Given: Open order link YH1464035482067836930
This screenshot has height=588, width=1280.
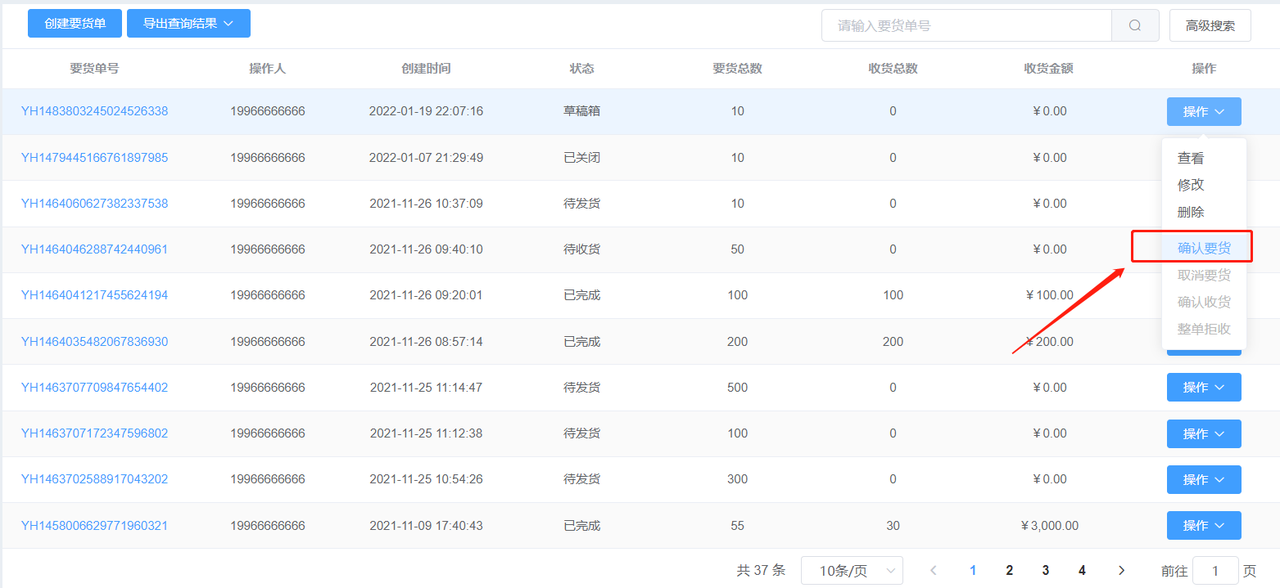Looking at the screenshot, I should (x=94, y=341).
